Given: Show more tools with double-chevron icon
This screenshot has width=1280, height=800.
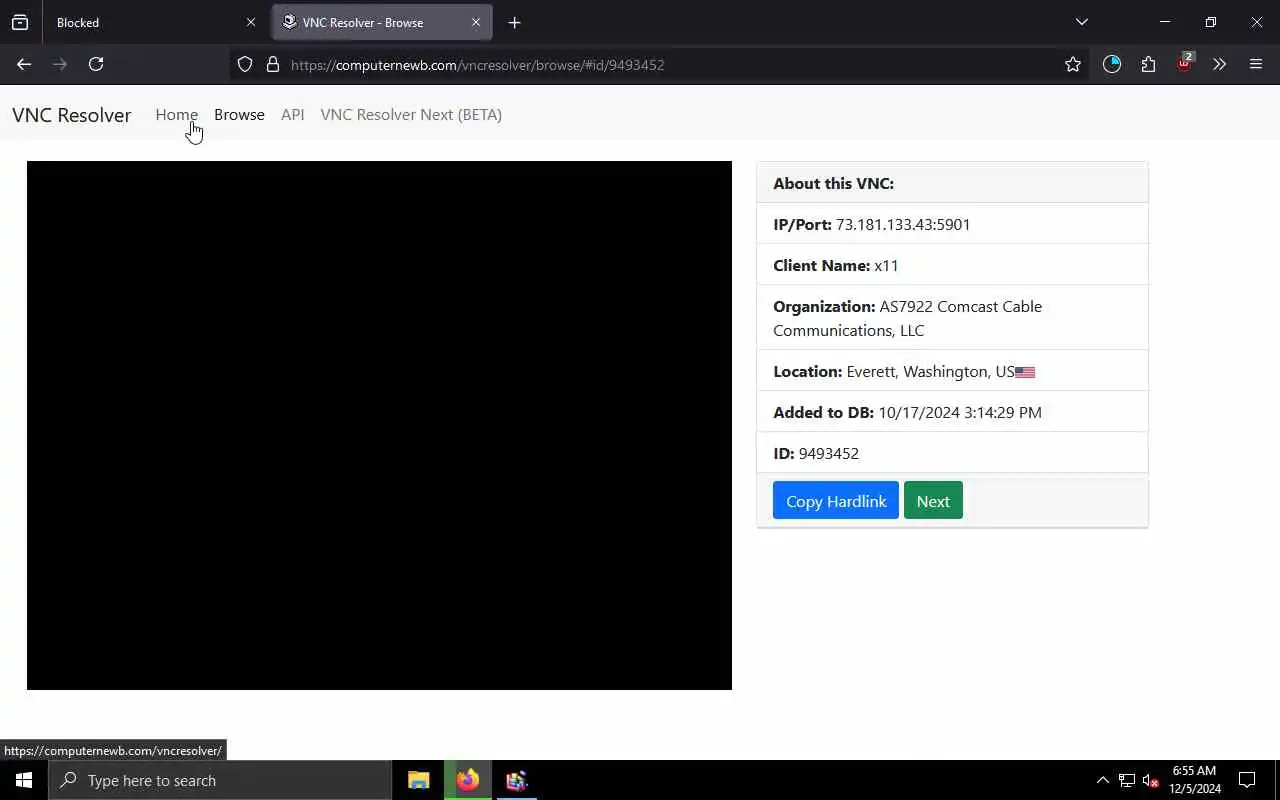Looking at the screenshot, I should (1219, 64).
